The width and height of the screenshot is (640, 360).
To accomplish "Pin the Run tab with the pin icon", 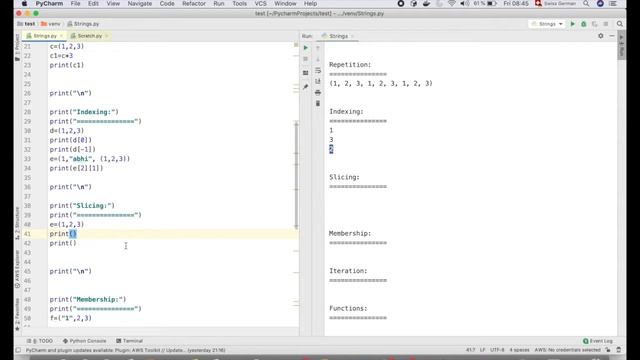I will [306, 87].
